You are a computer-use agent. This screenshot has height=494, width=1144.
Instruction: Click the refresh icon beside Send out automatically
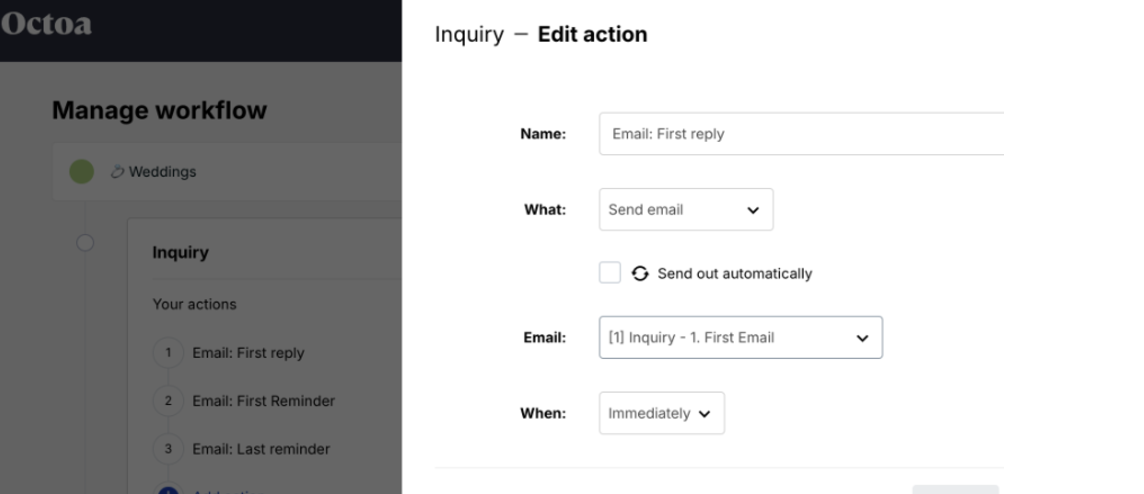640,273
